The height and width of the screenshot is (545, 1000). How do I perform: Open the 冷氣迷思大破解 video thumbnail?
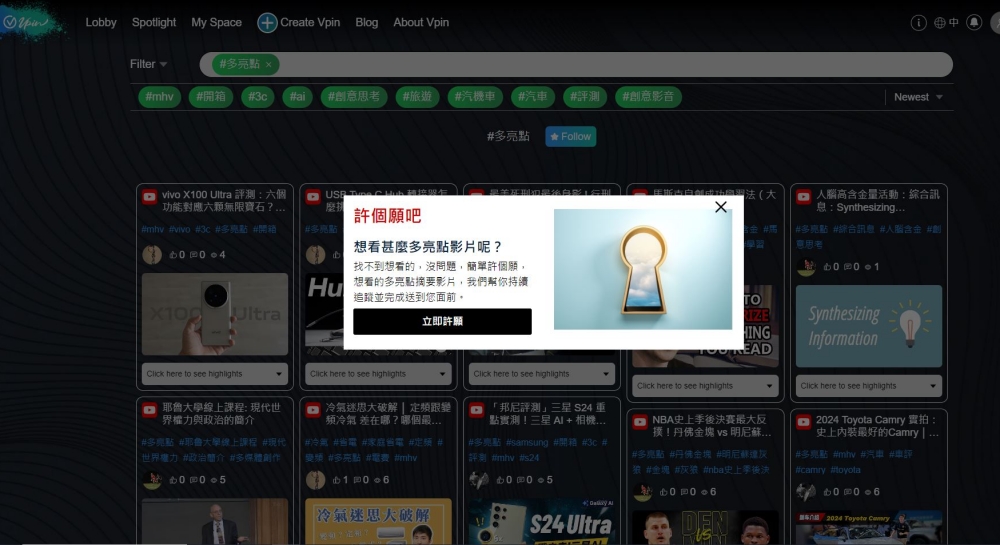pos(378,521)
